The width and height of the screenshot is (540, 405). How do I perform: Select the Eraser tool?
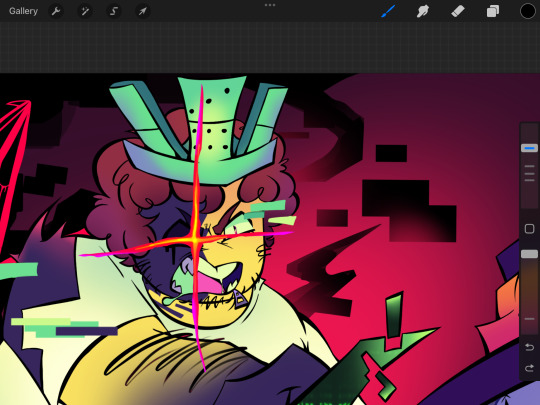[458, 11]
